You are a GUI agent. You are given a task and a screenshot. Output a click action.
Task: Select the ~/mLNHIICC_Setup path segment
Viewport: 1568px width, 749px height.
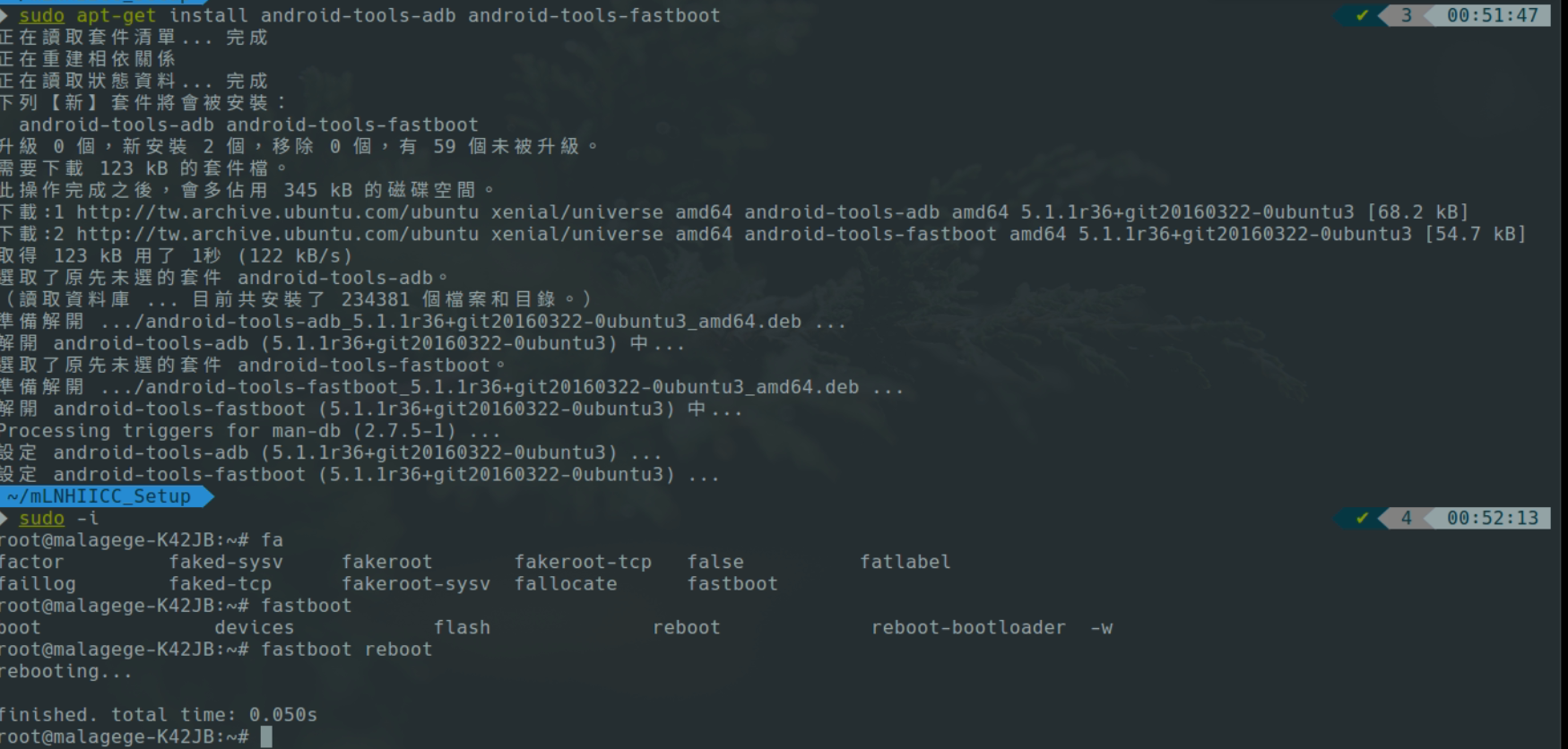tap(100, 496)
